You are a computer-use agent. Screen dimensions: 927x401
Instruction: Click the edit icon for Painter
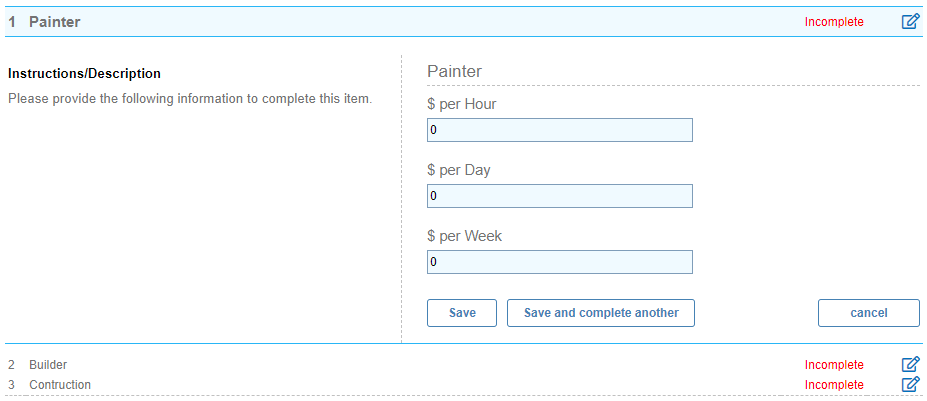[x=910, y=21]
